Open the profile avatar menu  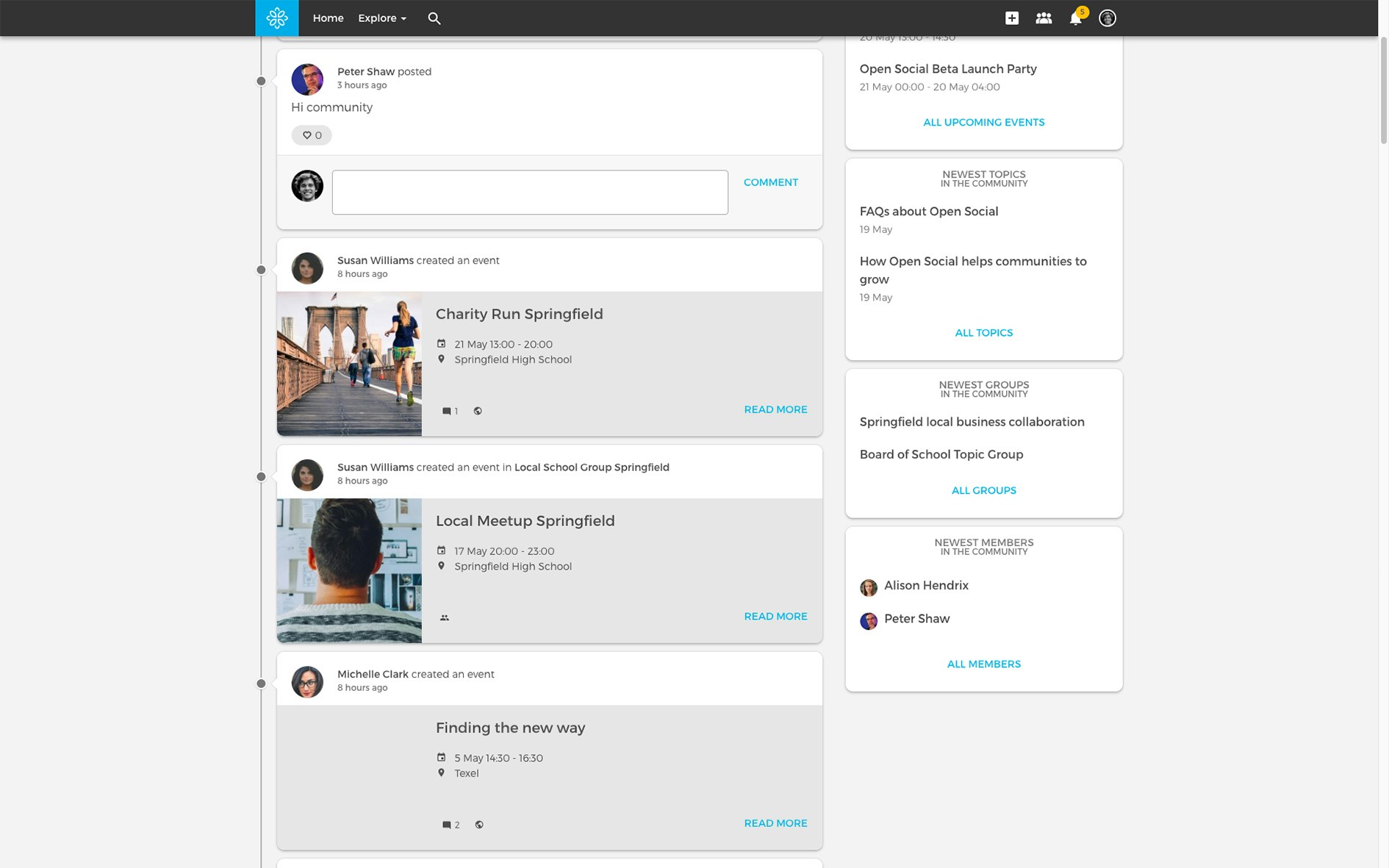click(1107, 18)
